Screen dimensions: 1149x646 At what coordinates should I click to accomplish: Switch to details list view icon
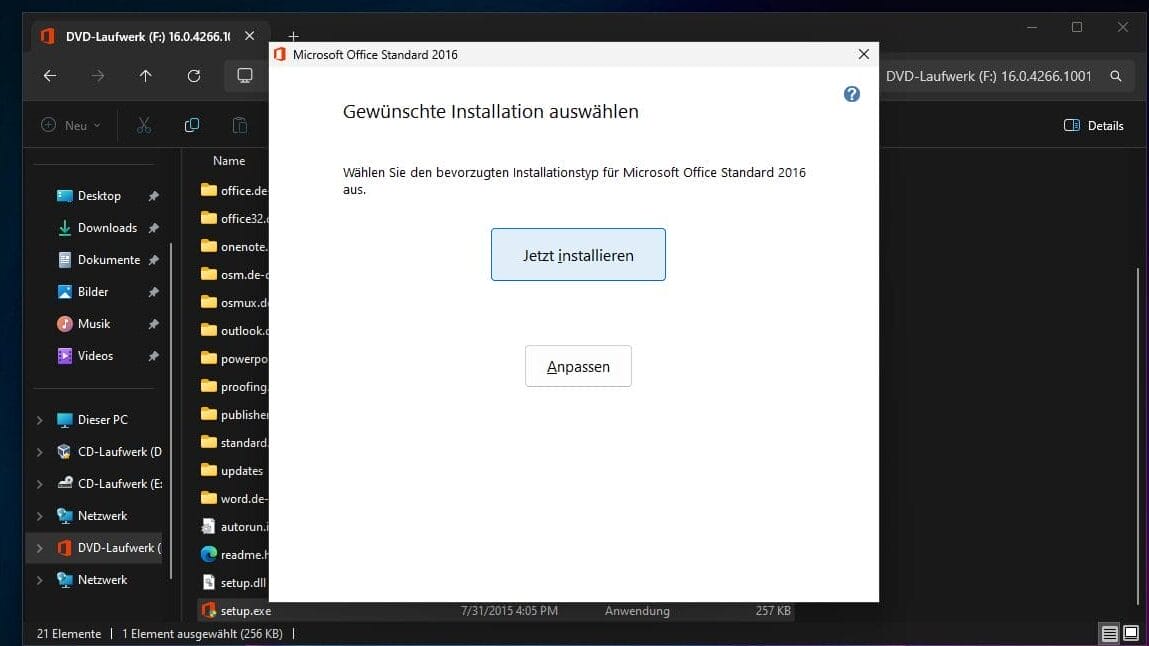coord(1109,633)
